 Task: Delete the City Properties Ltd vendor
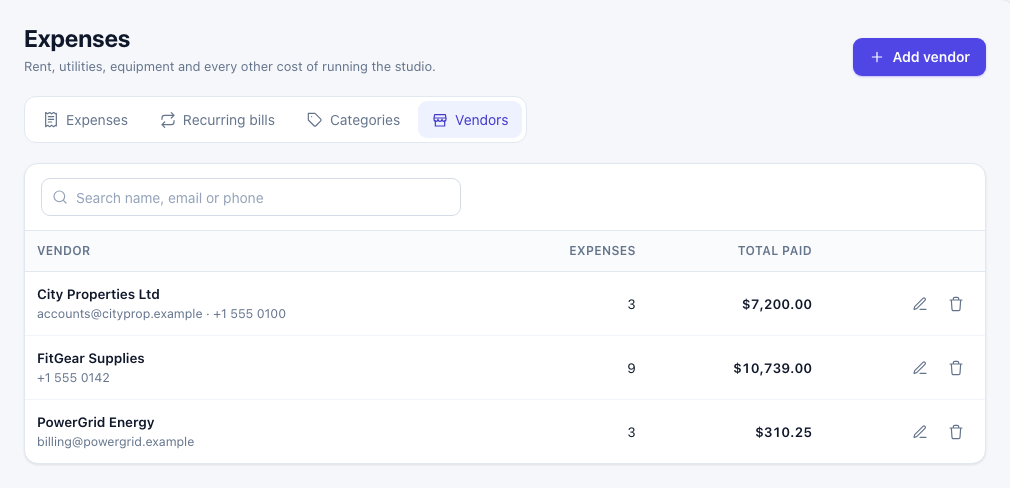956,304
